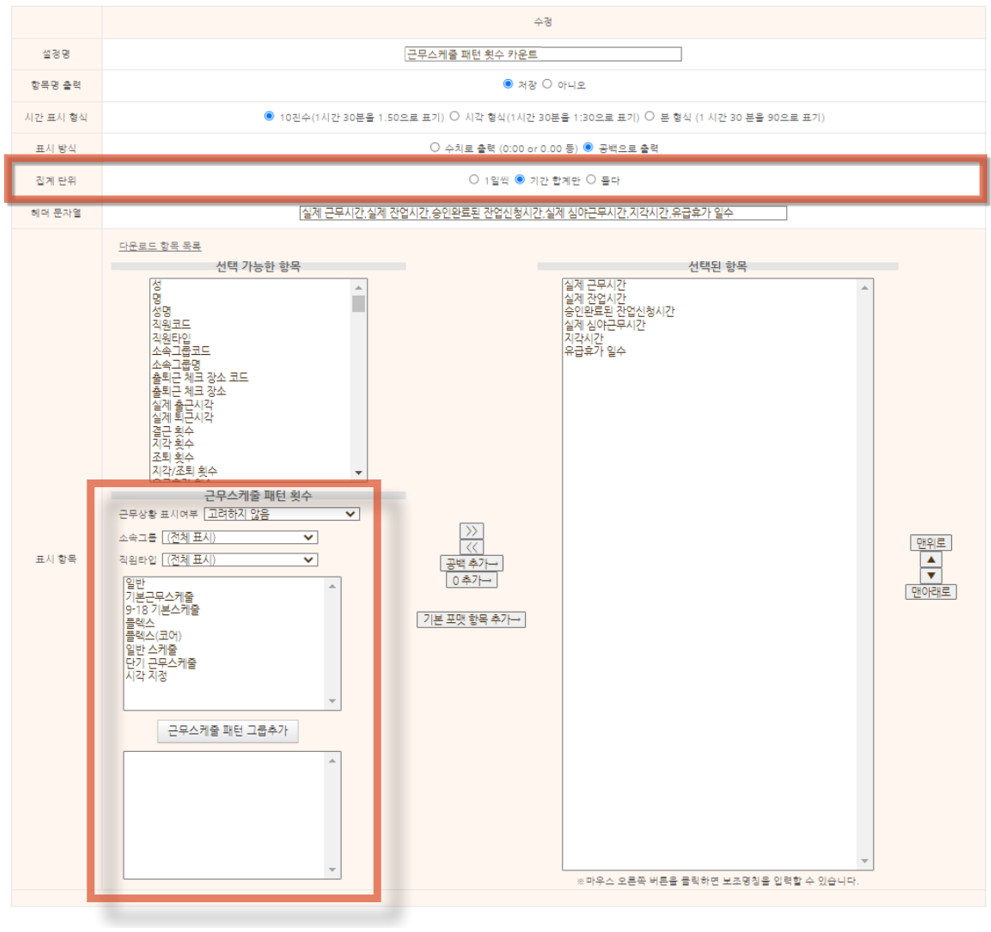Click the 기본 포맷 항목 추가 button
This screenshot has height=932, width=991.
(x=471, y=620)
